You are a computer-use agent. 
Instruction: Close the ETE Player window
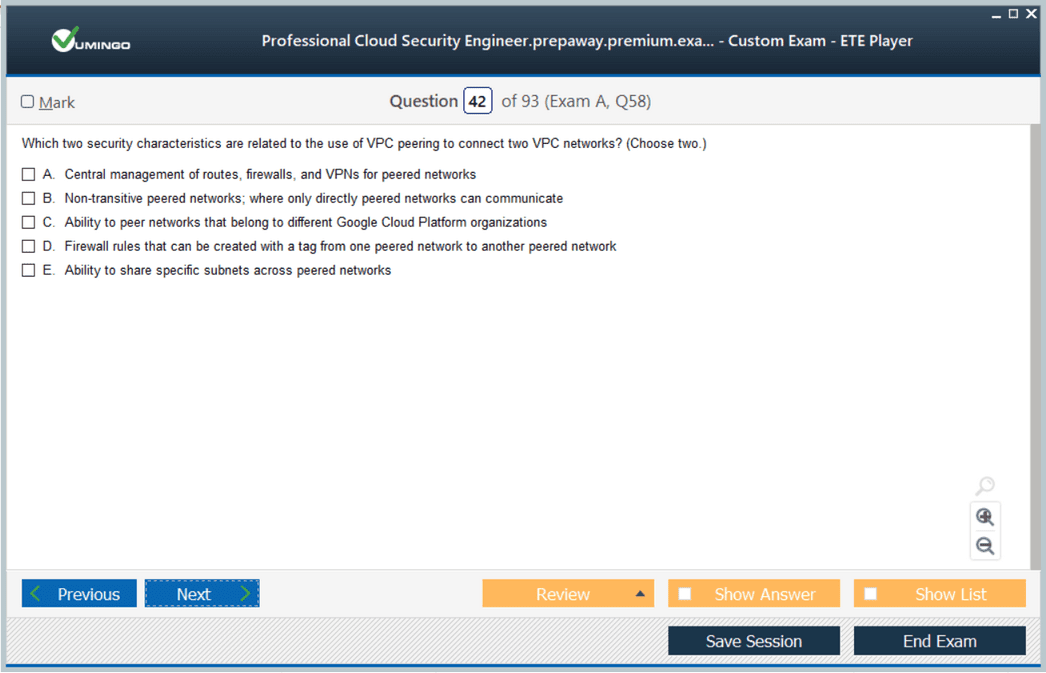(x=1031, y=13)
